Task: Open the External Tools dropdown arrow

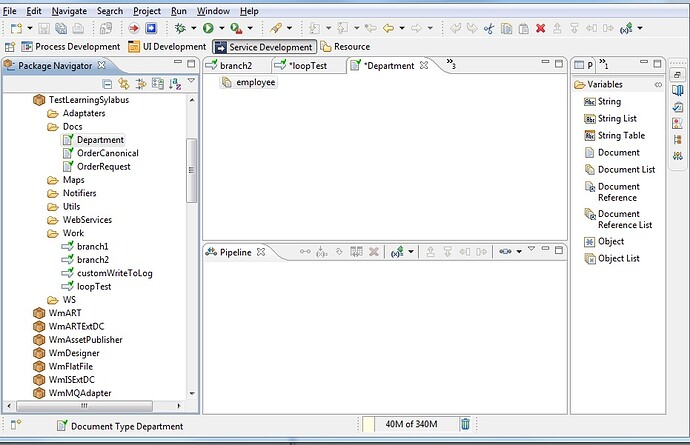Action: point(250,28)
